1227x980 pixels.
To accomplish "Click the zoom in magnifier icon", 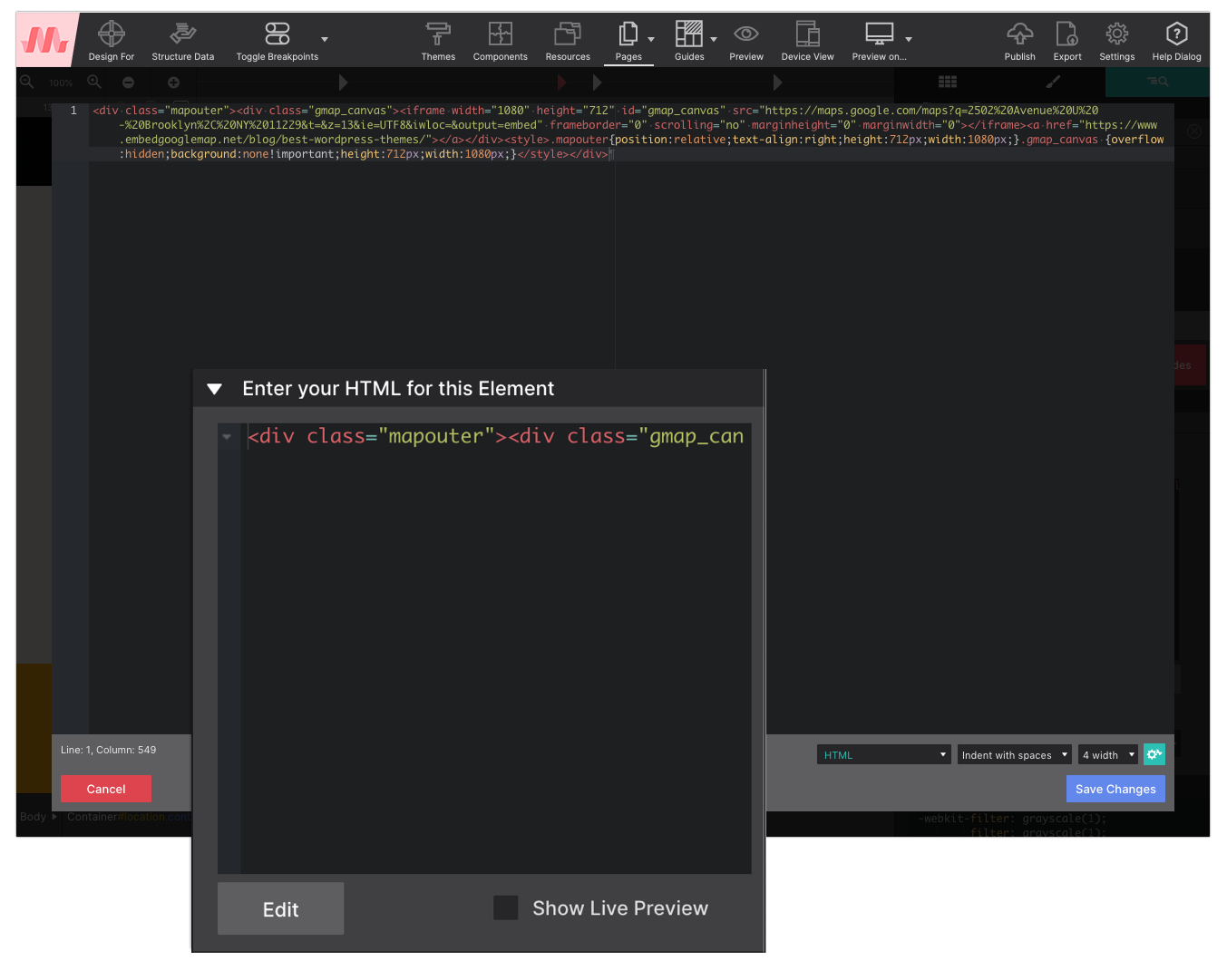I will pyautogui.click(x=94, y=82).
